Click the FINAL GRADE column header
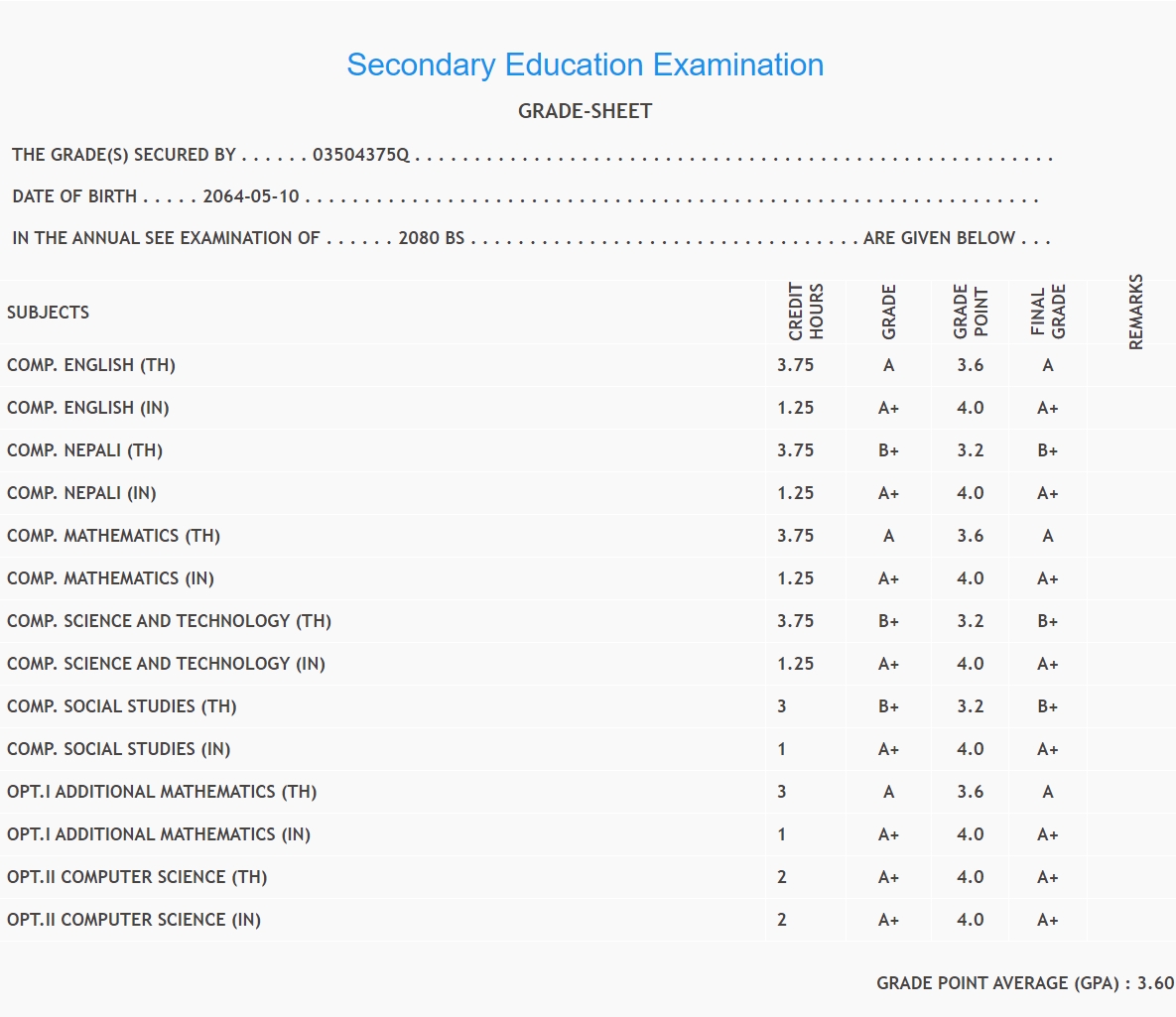 [x=1048, y=312]
